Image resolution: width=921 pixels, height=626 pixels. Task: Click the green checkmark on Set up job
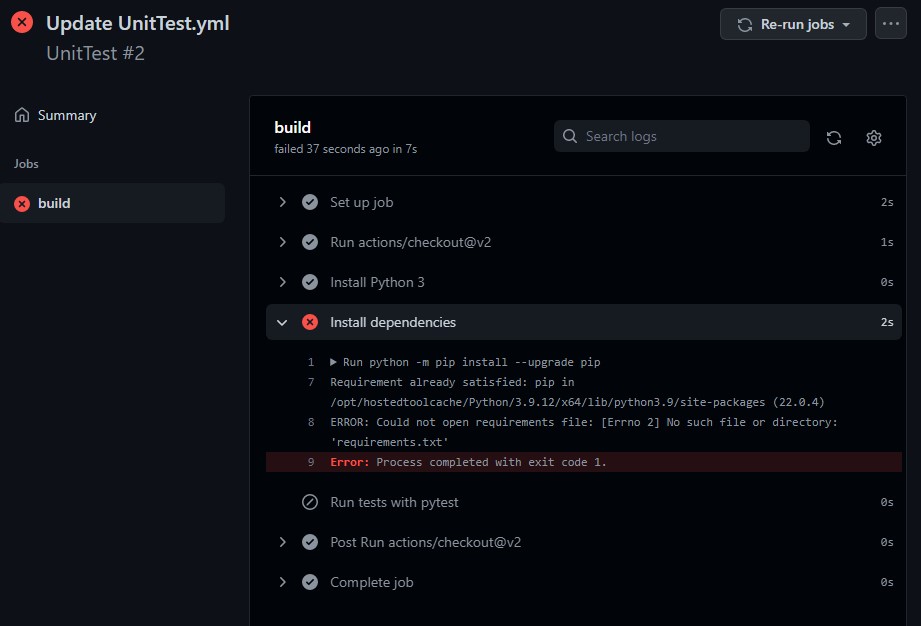310,202
